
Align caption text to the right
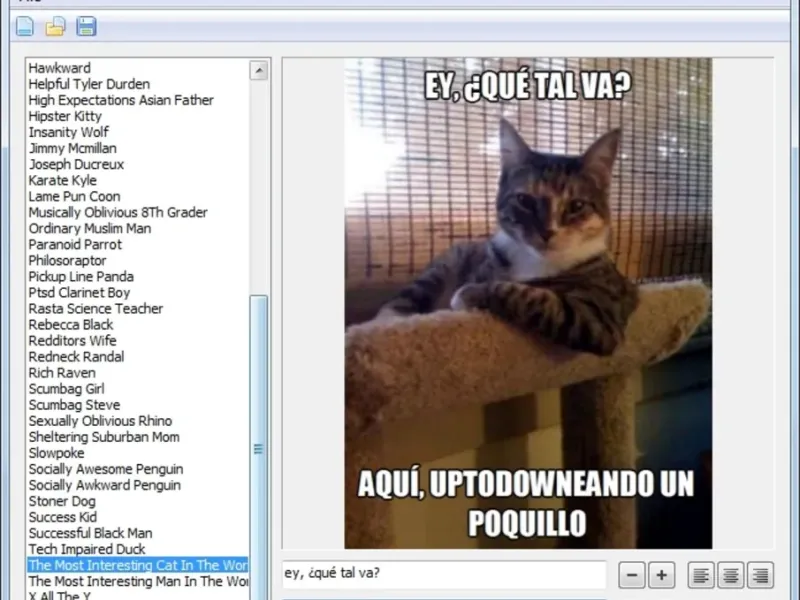[x=761, y=575]
